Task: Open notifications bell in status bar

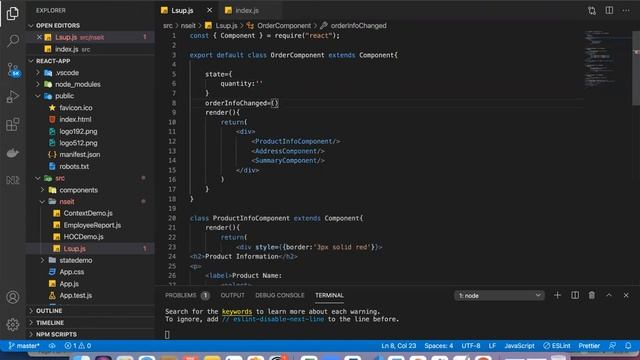Action: [628, 346]
